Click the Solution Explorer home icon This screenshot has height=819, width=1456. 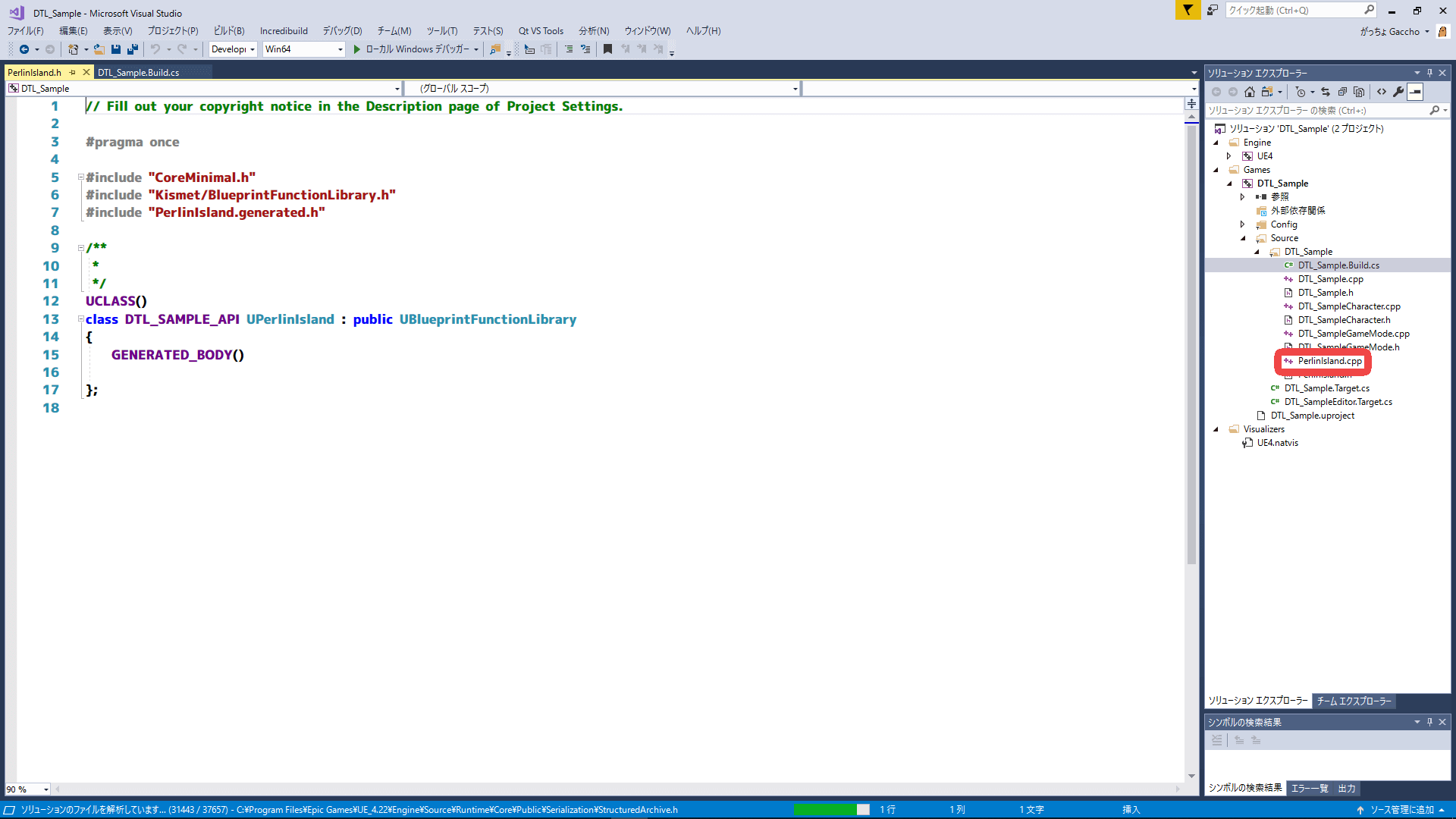click(1250, 92)
